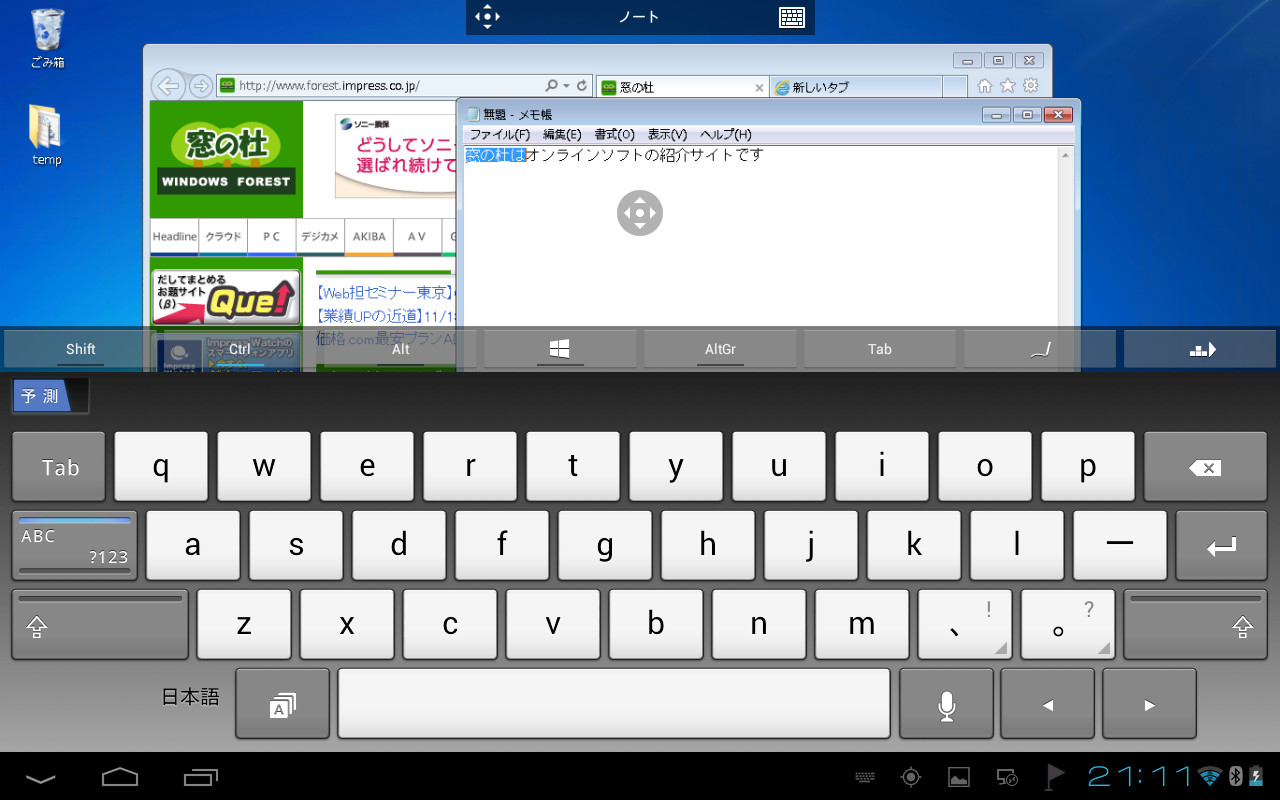Toggle the 予測 prediction switch
Image resolution: width=1280 pixels, height=800 pixels.
tap(50, 396)
